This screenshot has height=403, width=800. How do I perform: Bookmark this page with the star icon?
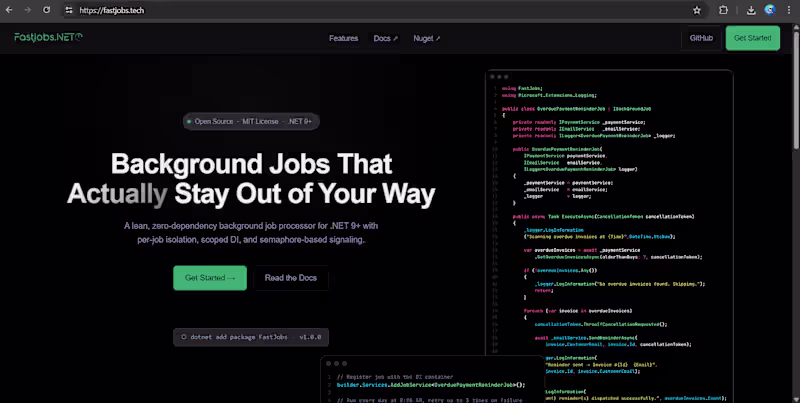(696, 10)
